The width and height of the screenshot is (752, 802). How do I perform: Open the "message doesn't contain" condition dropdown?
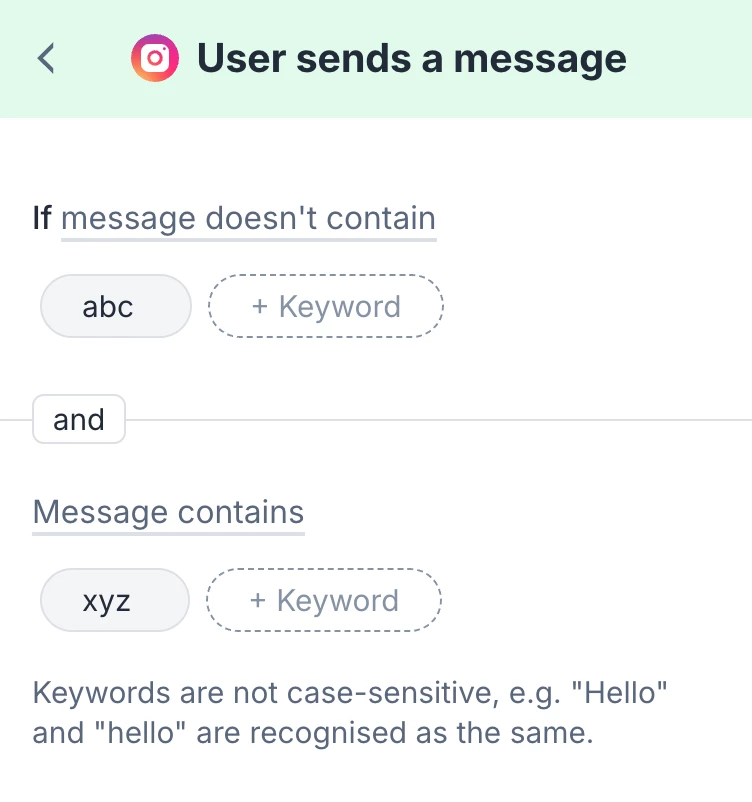[248, 218]
